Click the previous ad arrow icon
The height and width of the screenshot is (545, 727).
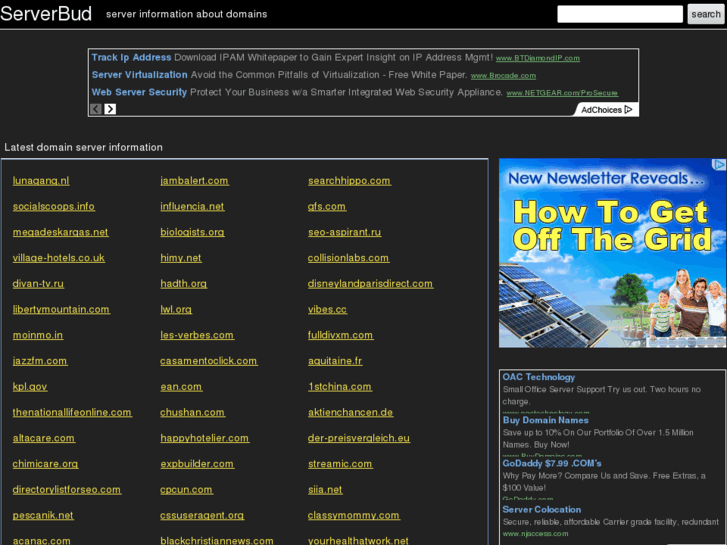96,109
